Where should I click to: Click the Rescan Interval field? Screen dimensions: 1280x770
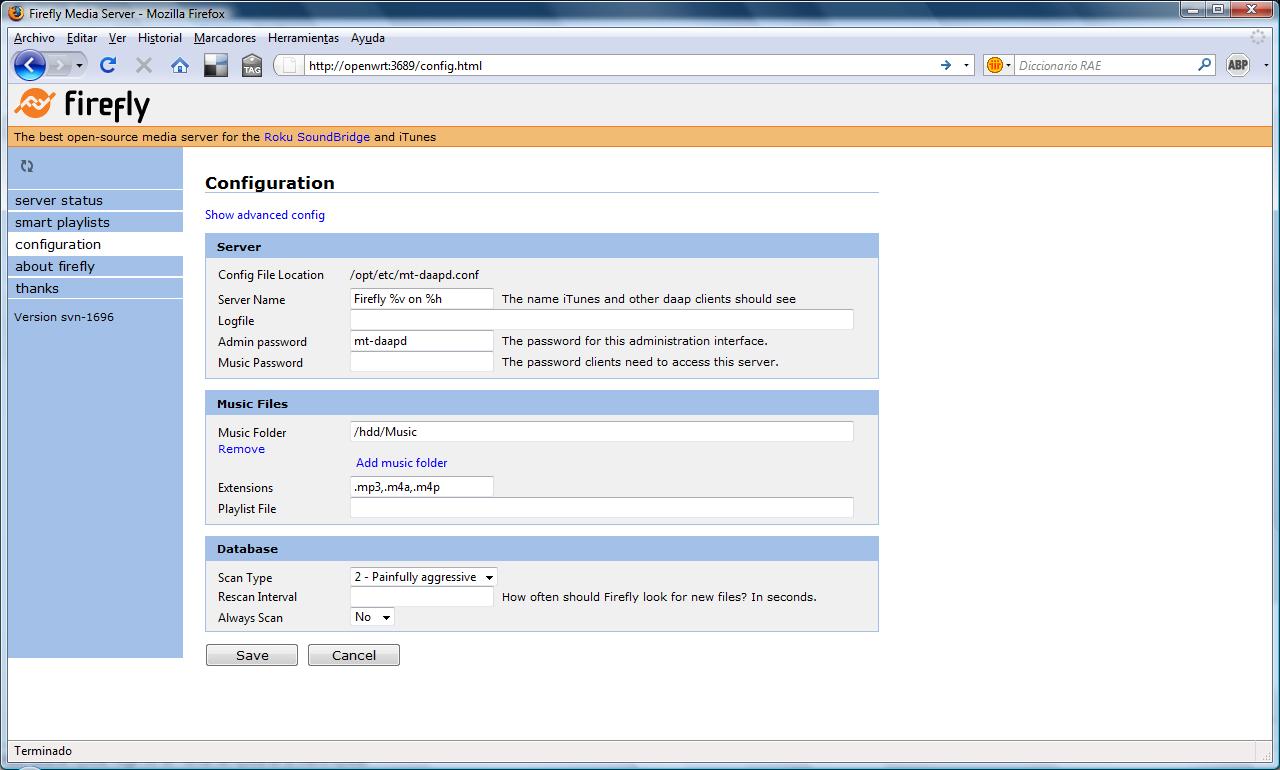pyautogui.click(x=422, y=597)
